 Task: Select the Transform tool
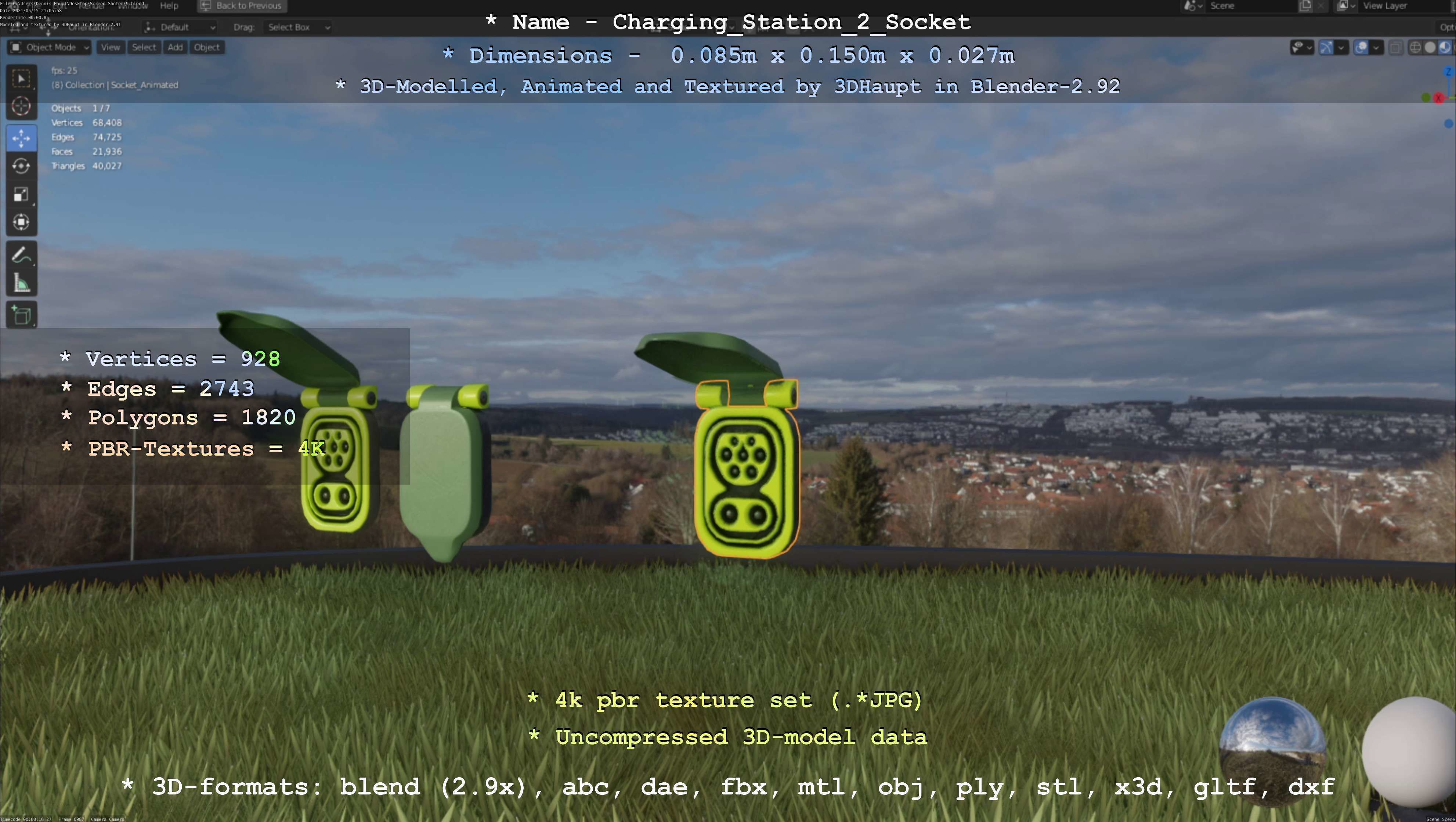coord(21,222)
